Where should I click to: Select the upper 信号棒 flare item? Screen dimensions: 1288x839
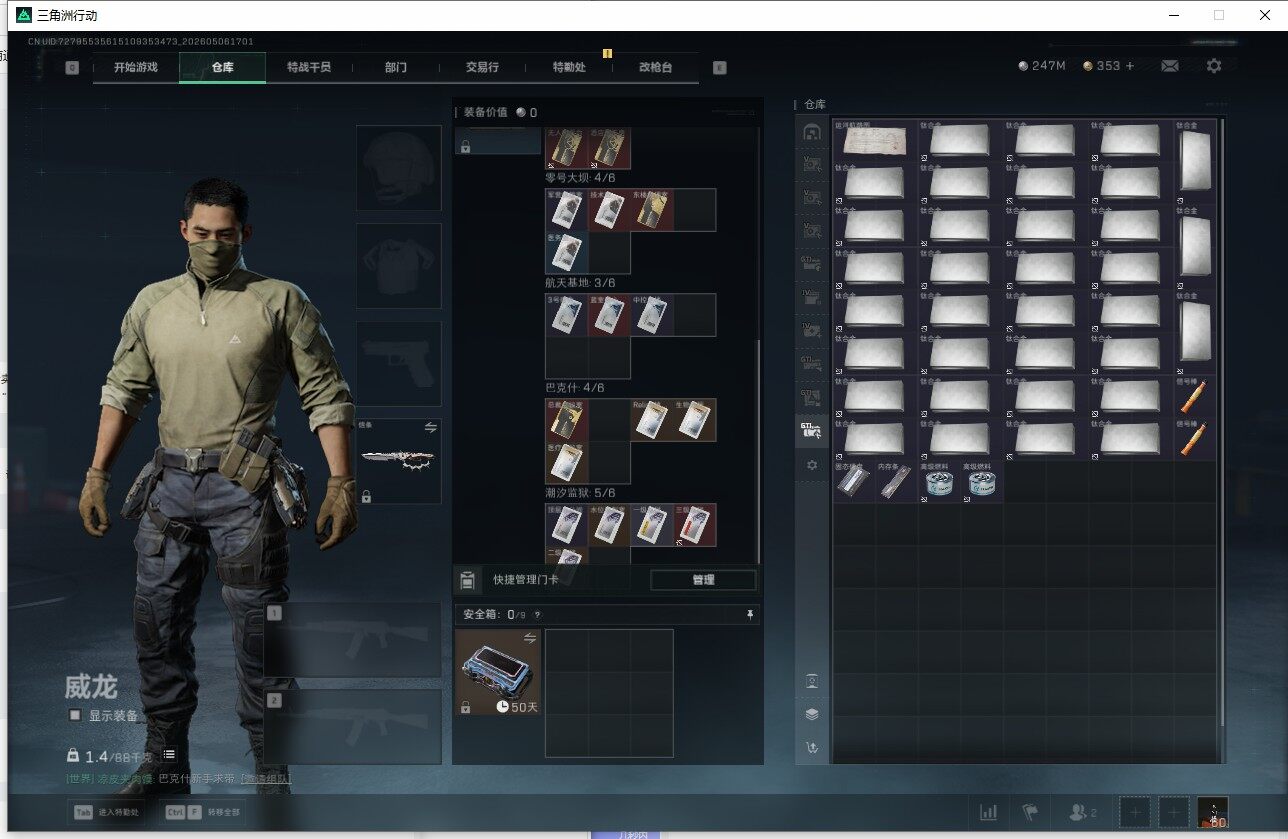tap(1195, 396)
